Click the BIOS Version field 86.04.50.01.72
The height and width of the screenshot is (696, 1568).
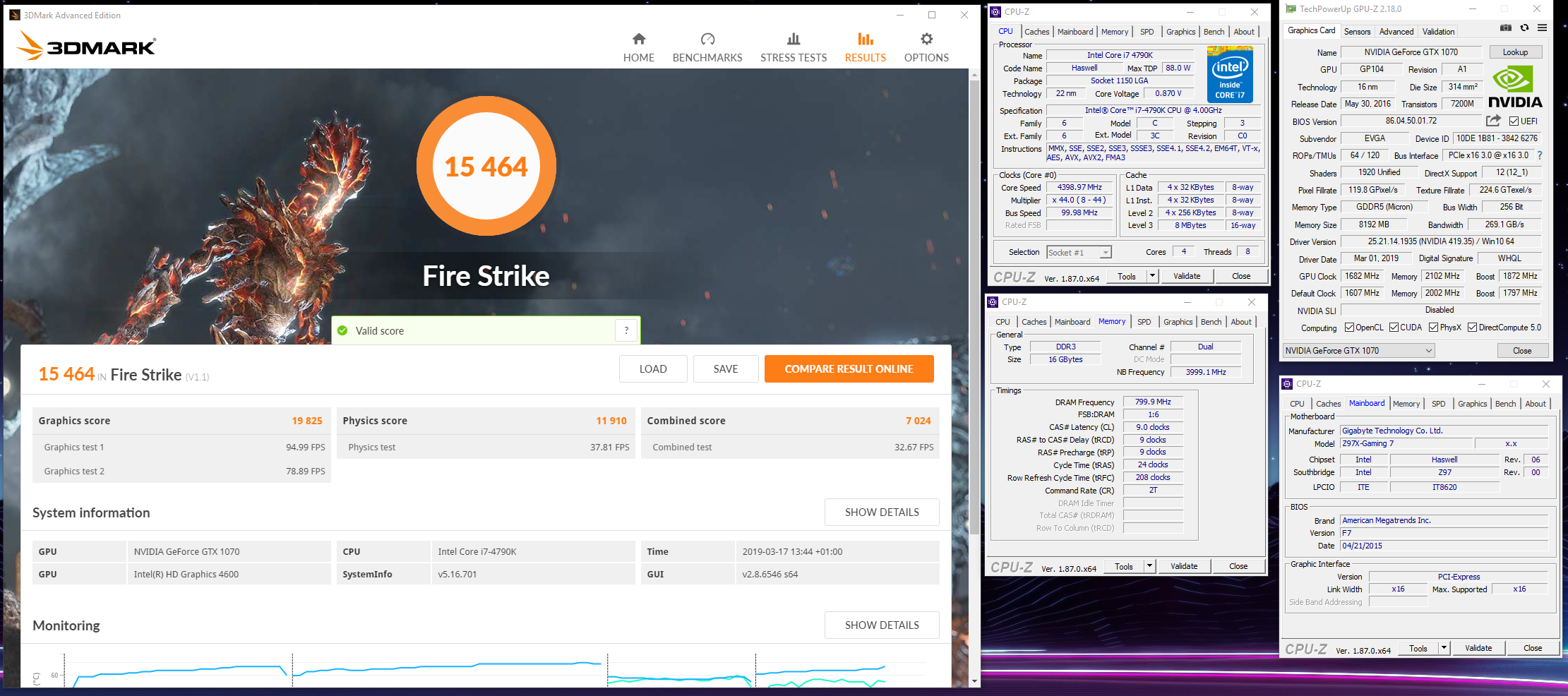[x=1411, y=121]
